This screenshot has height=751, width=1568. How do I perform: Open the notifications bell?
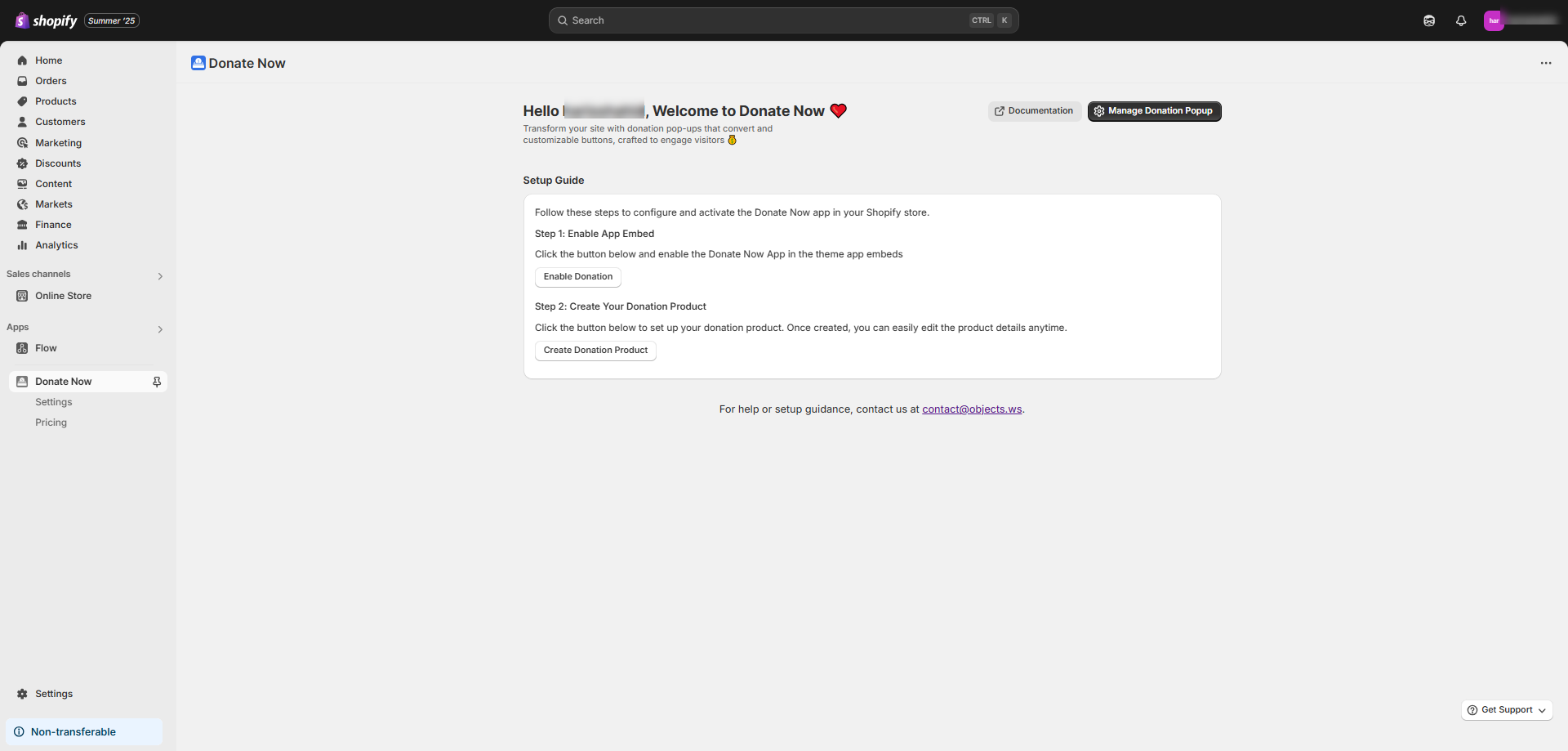(1461, 20)
